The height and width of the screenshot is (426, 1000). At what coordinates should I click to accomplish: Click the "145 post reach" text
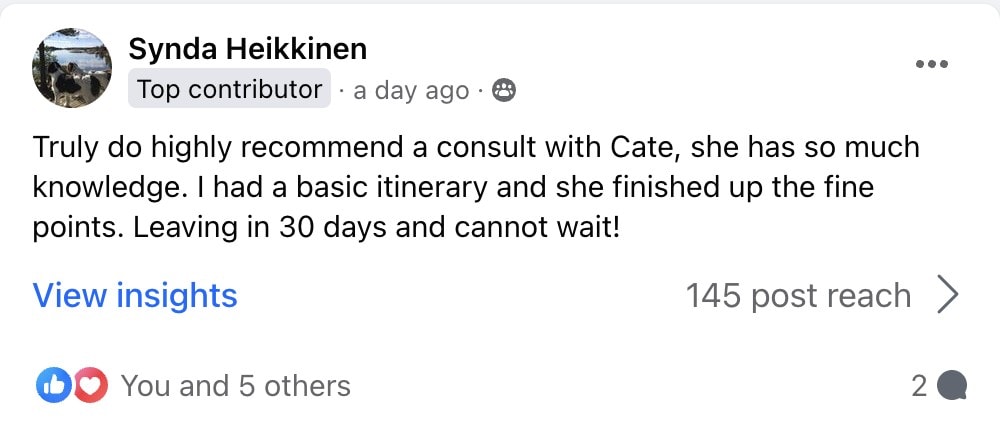798,295
